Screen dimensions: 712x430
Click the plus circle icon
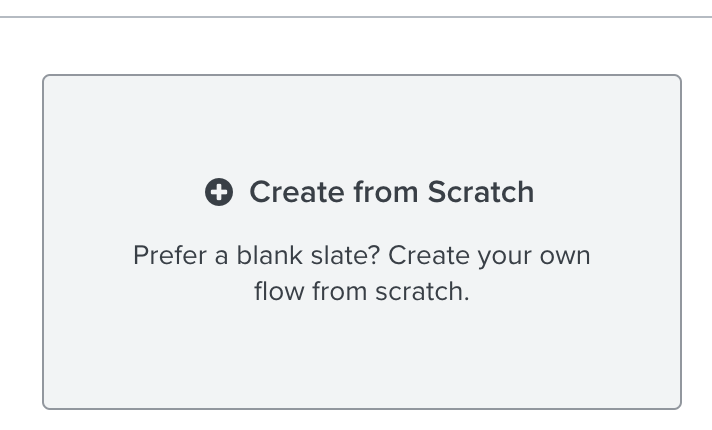point(219,192)
